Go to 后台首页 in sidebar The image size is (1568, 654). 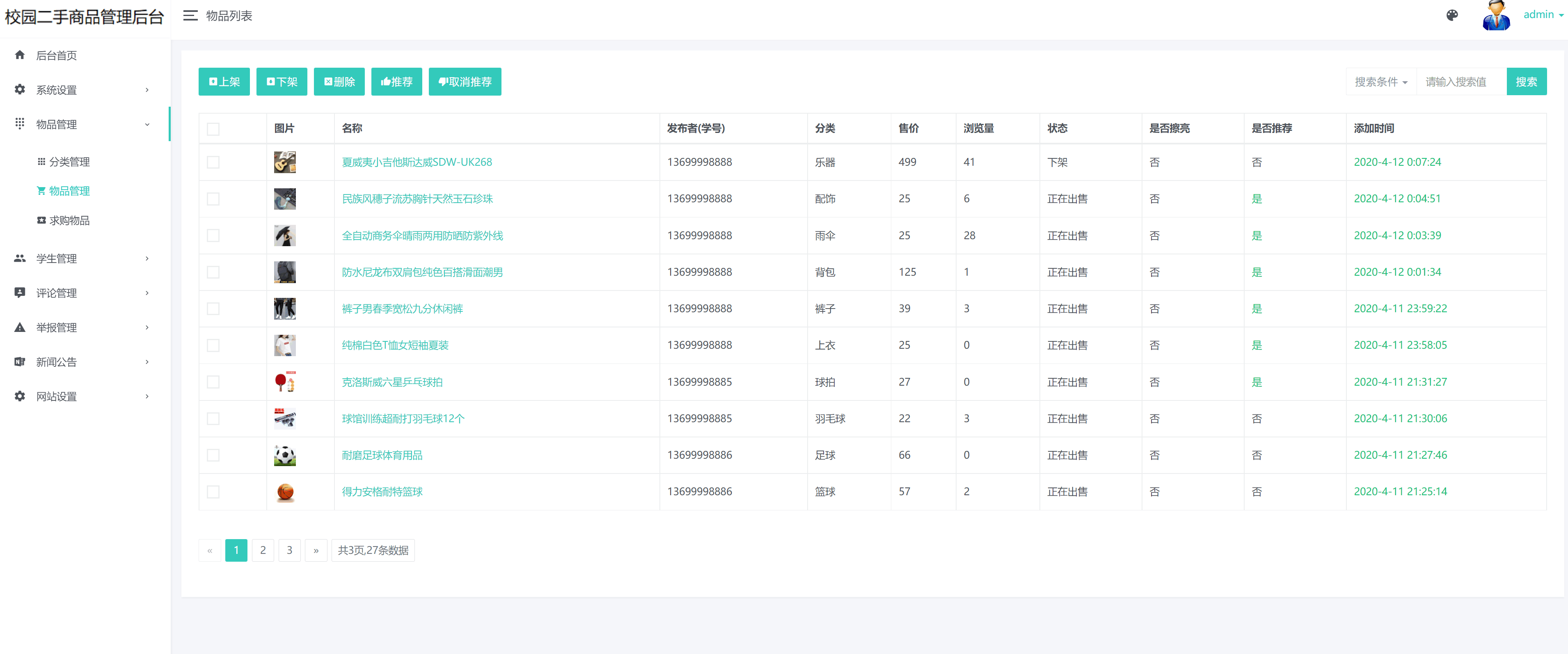click(x=57, y=55)
